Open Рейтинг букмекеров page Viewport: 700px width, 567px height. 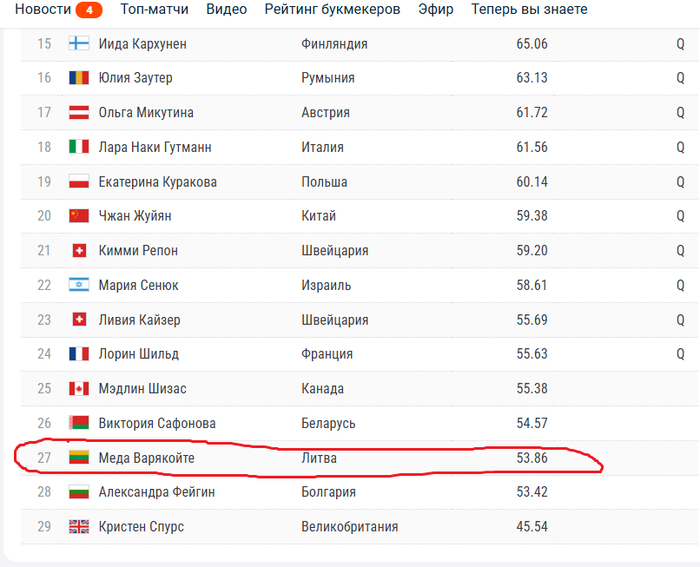(332, 9)
